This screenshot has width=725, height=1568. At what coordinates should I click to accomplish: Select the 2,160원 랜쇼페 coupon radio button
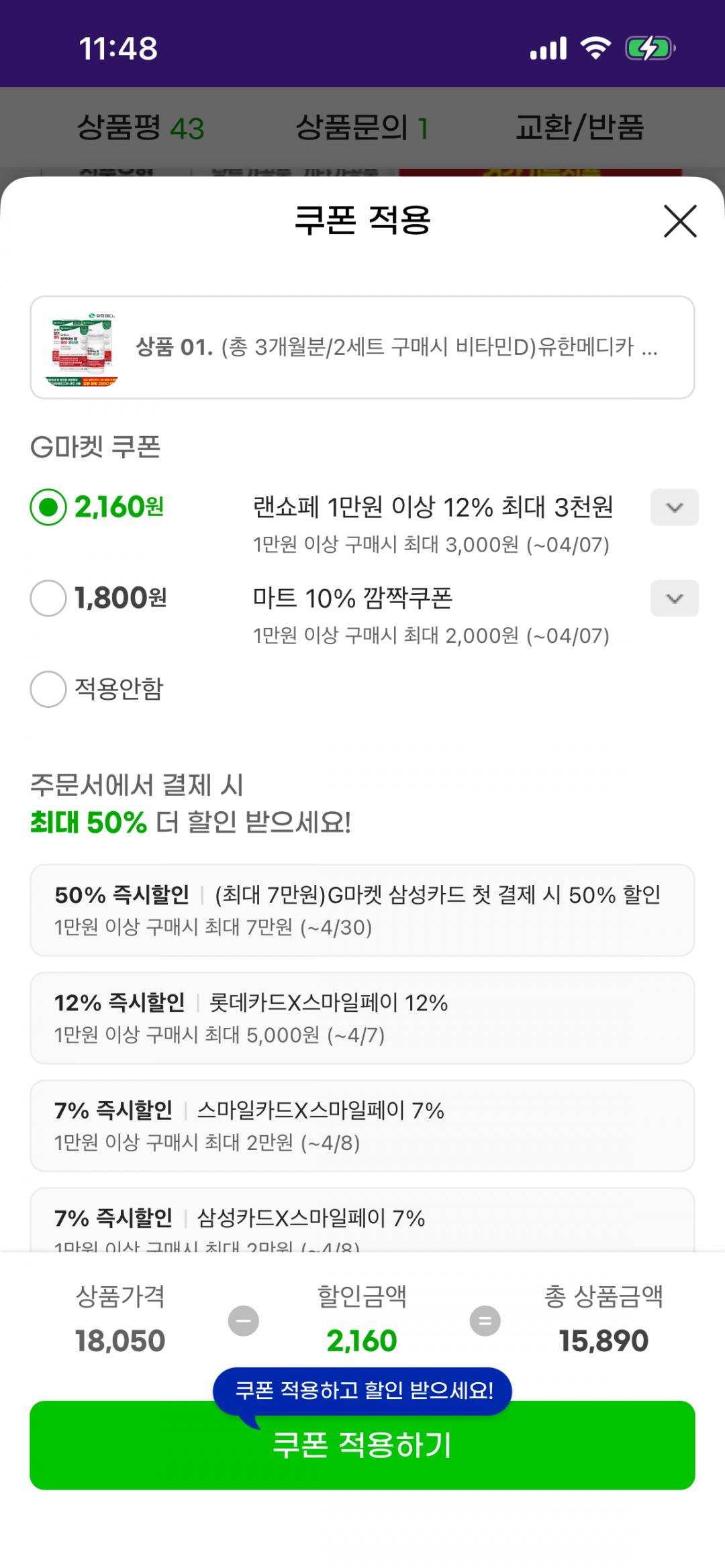point(48,507)
